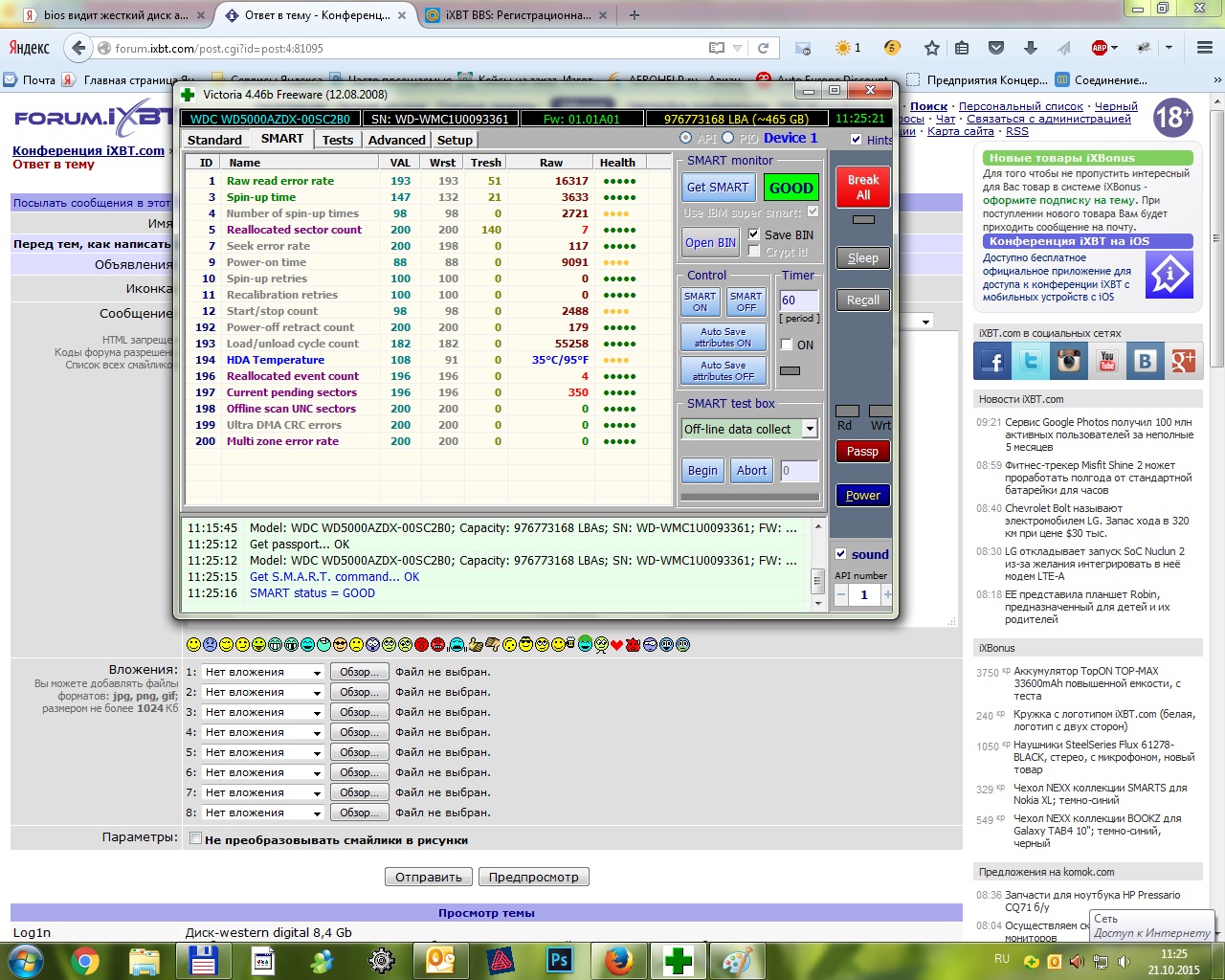
Task: Click the 'Отправить' submit button
Action: (x=429, y=877)
